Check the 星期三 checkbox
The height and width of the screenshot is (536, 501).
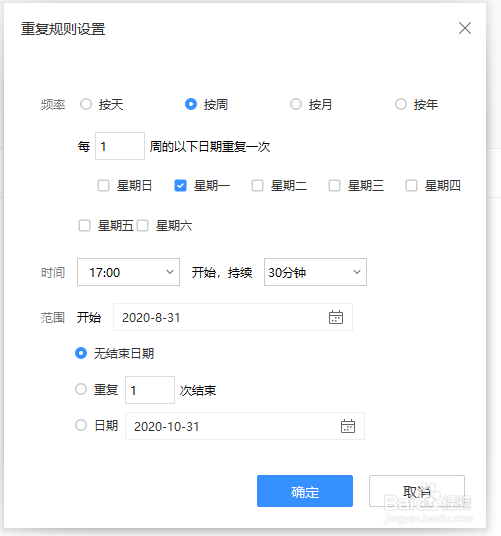tap(334, 186)
